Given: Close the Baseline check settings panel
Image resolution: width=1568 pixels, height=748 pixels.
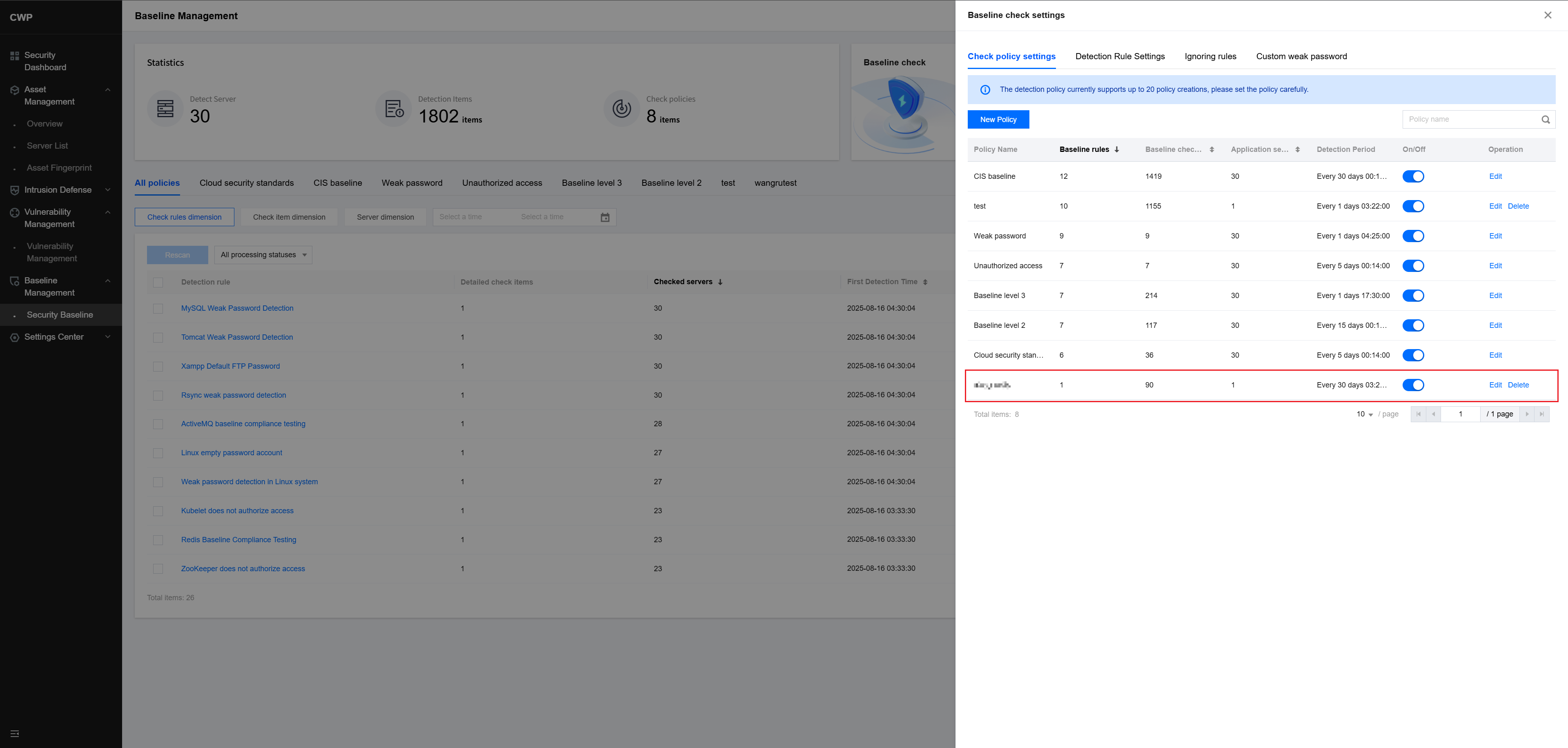Looking at the screenshot, I should click(1547, 15).
